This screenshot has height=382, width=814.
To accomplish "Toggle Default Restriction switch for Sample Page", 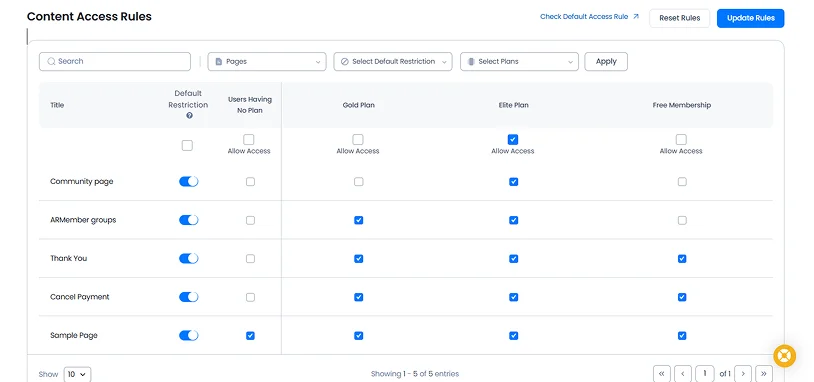I will [x=188, y=335].
